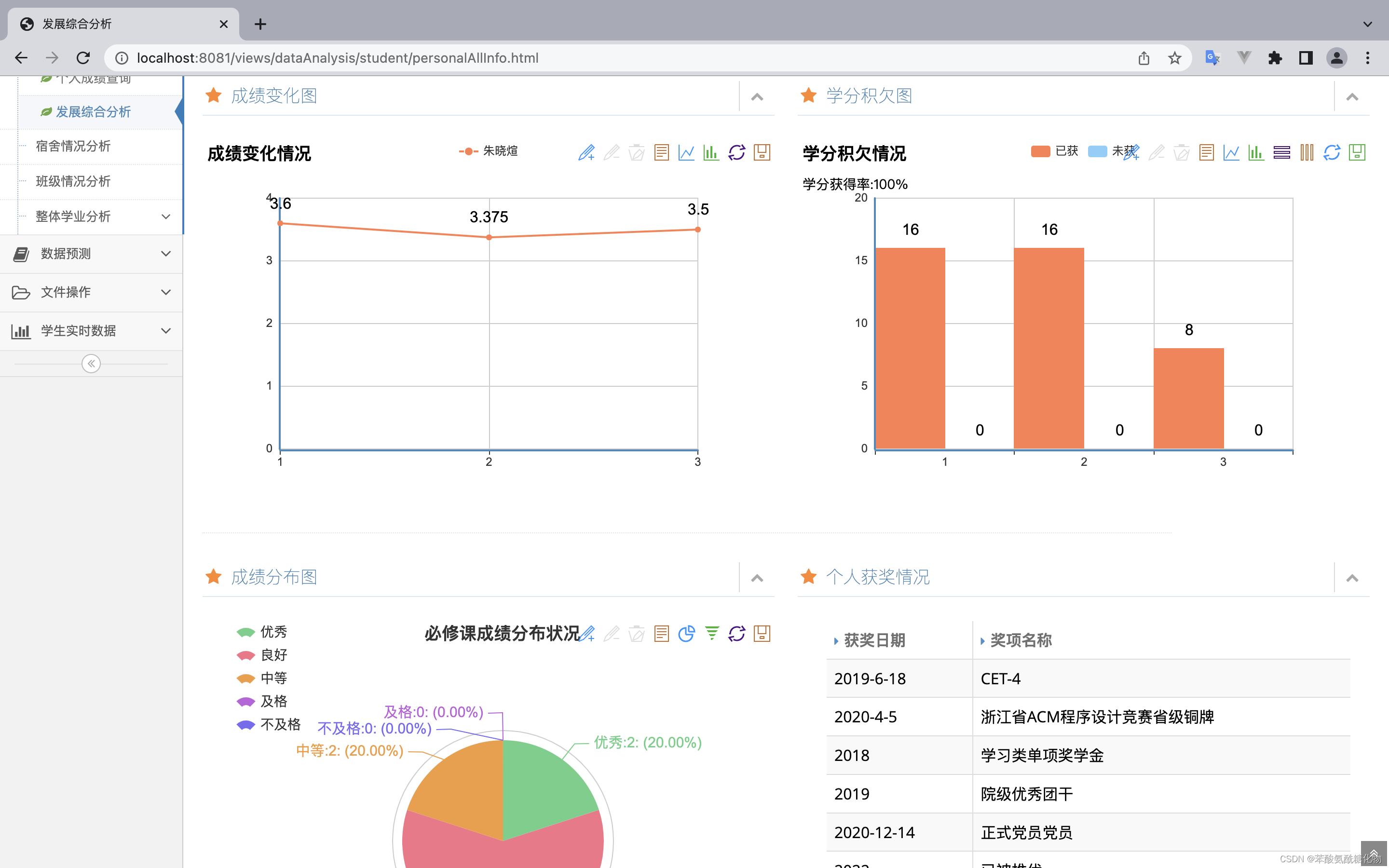Viewport: 1389px width, 868px height.
Task: Expand 数据预测 sidebar menu
Action: [92, 254]
